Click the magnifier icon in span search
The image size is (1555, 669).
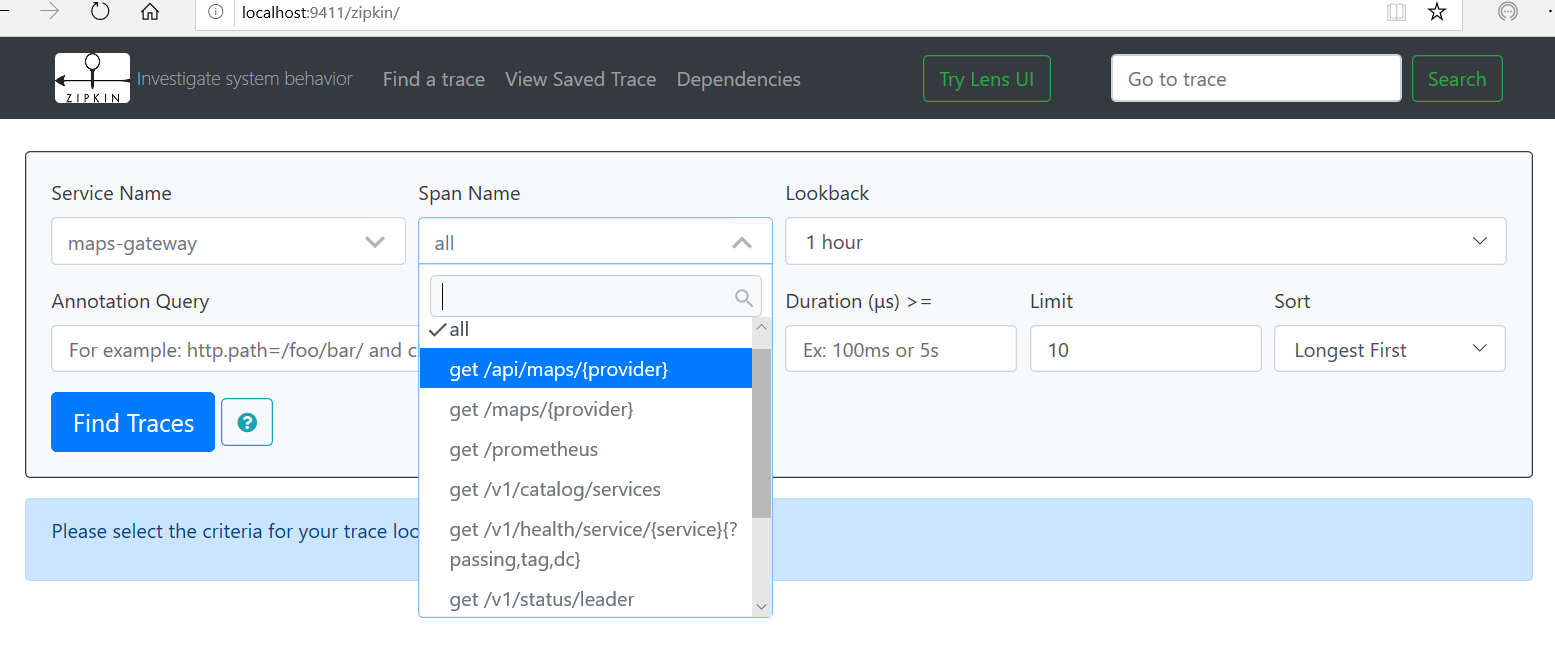(x=743, y=297)
